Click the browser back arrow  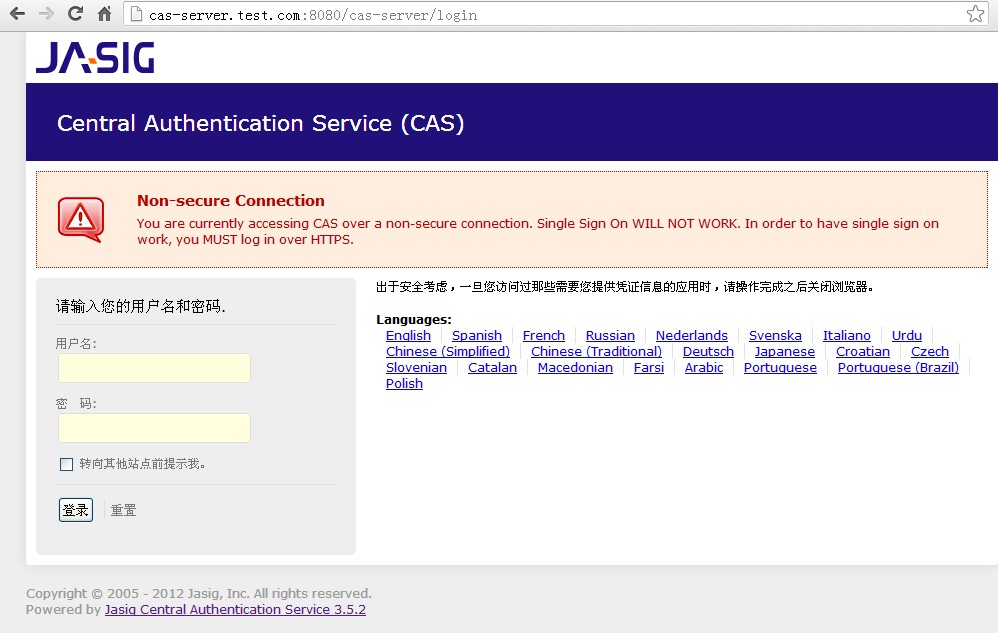tap(17, 13)
